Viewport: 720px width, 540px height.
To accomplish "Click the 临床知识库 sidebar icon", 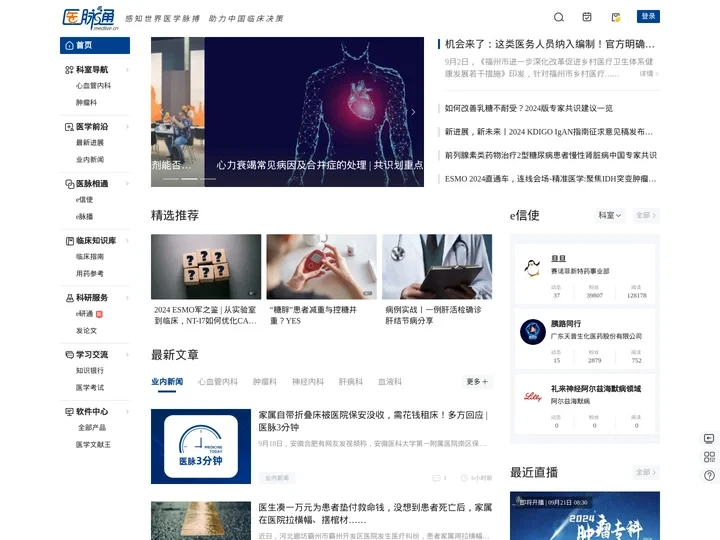I will [x=69, y=241].
